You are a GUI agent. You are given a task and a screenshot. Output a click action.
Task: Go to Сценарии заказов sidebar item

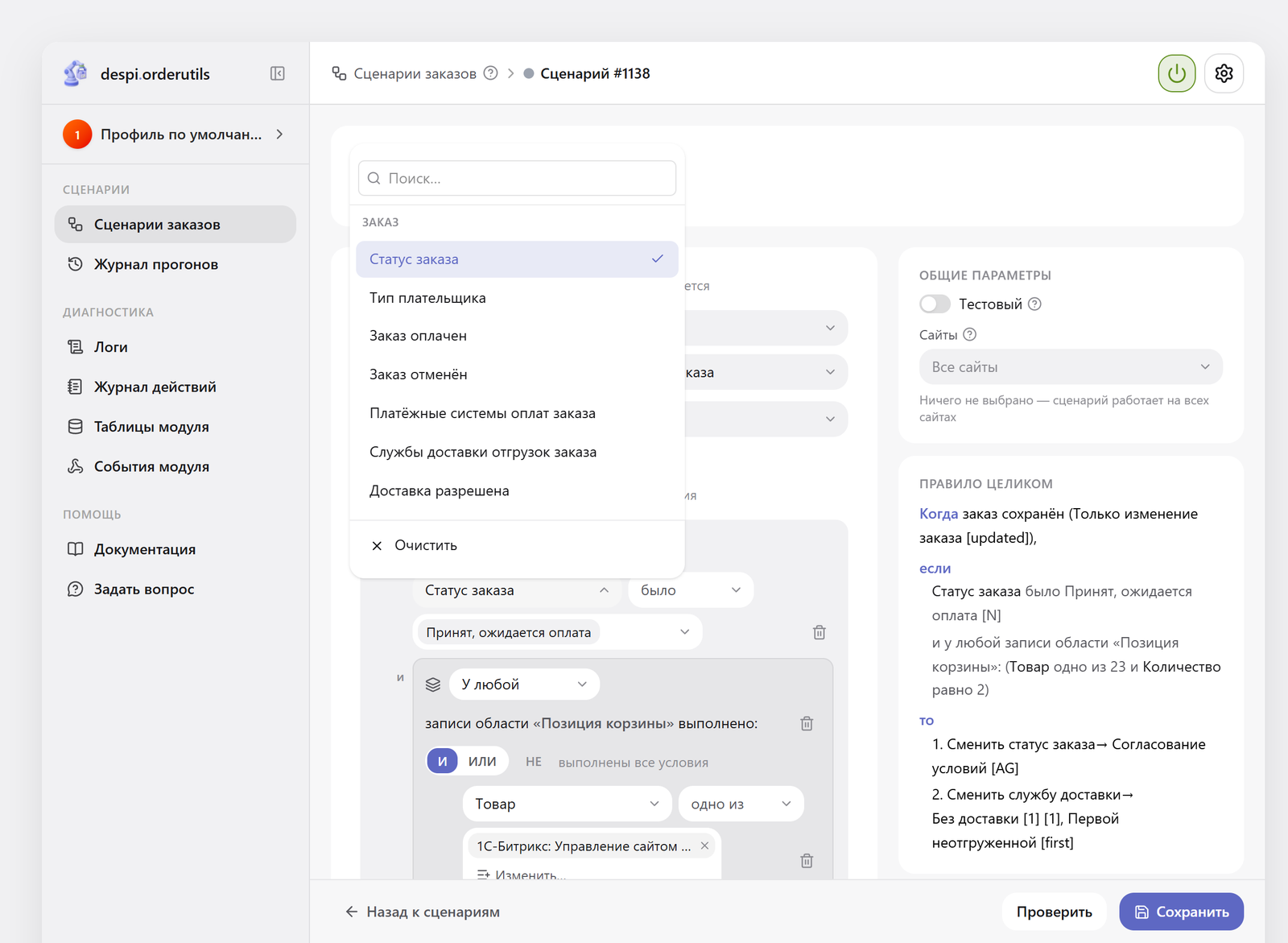tap(175, 224)
